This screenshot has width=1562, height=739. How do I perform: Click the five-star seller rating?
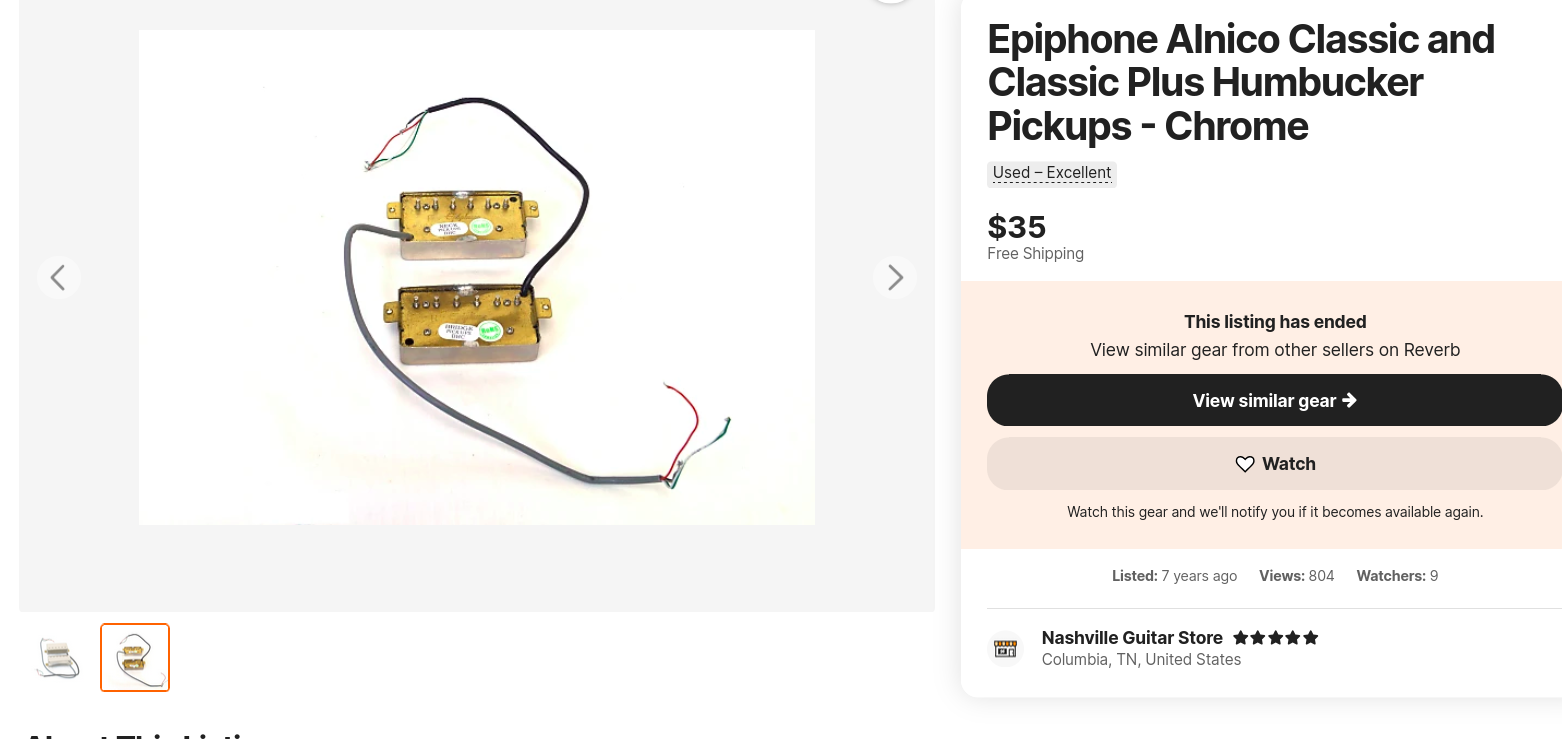[x=1276, y=638]
